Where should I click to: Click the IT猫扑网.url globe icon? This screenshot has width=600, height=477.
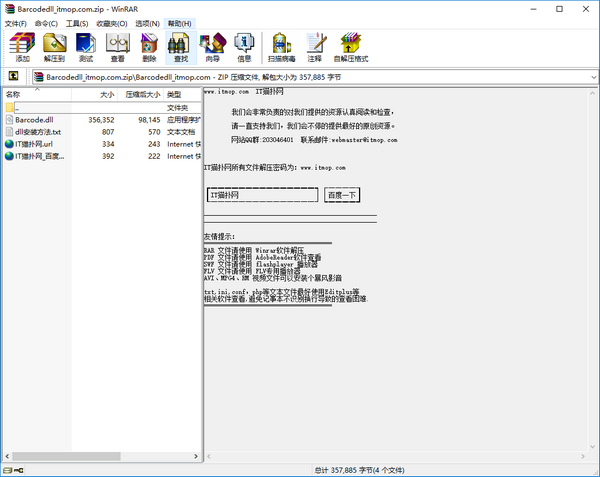pos(10,144)
